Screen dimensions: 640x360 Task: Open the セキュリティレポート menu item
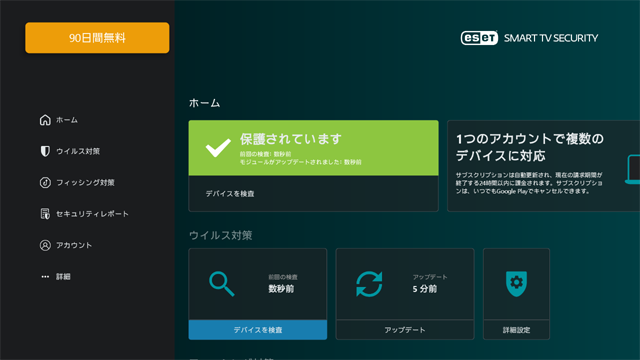(84, 213)
